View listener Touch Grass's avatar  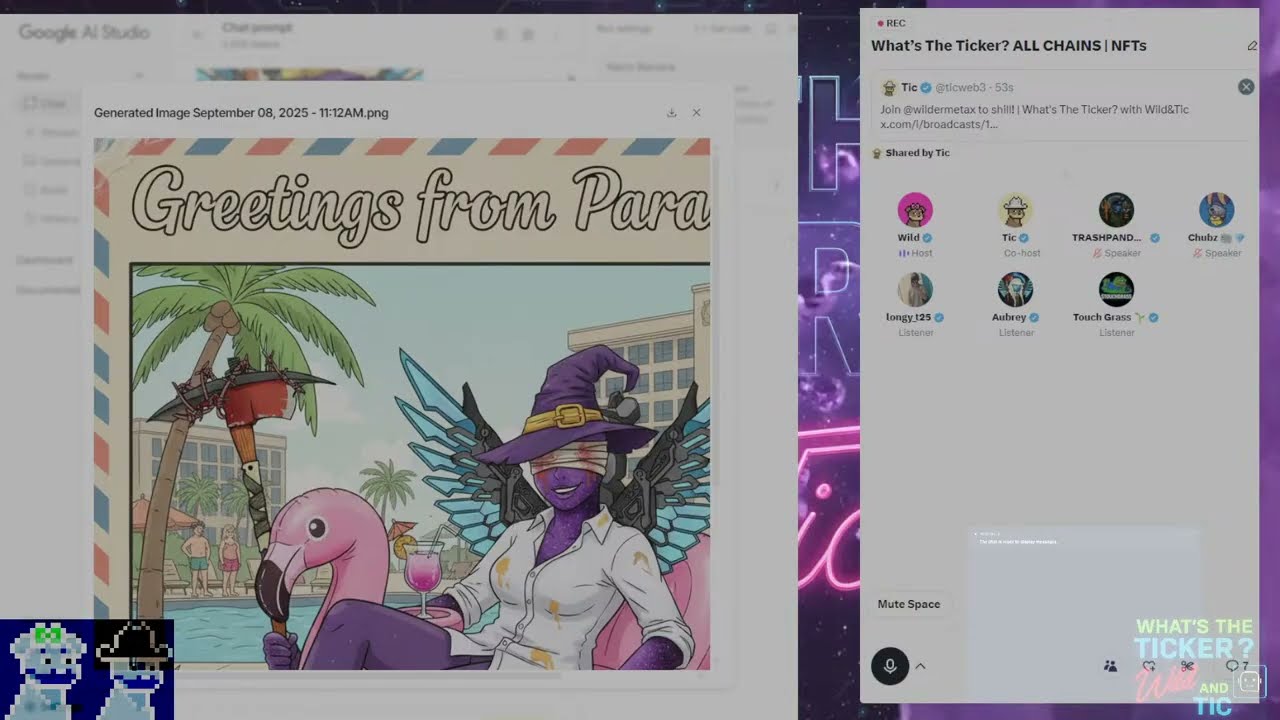click(x=1116, y=290)
